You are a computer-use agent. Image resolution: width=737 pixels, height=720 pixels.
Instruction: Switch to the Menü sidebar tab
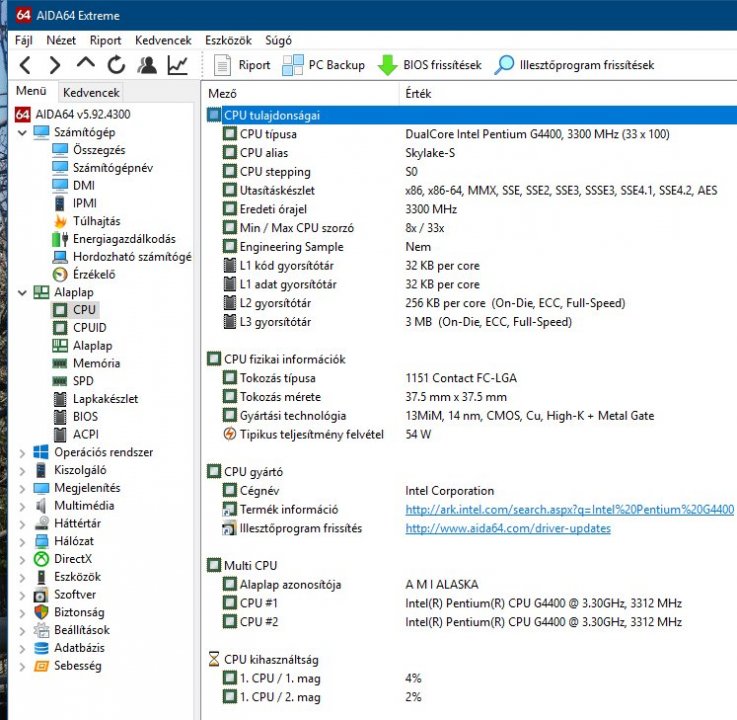click(x=31, y=91)
